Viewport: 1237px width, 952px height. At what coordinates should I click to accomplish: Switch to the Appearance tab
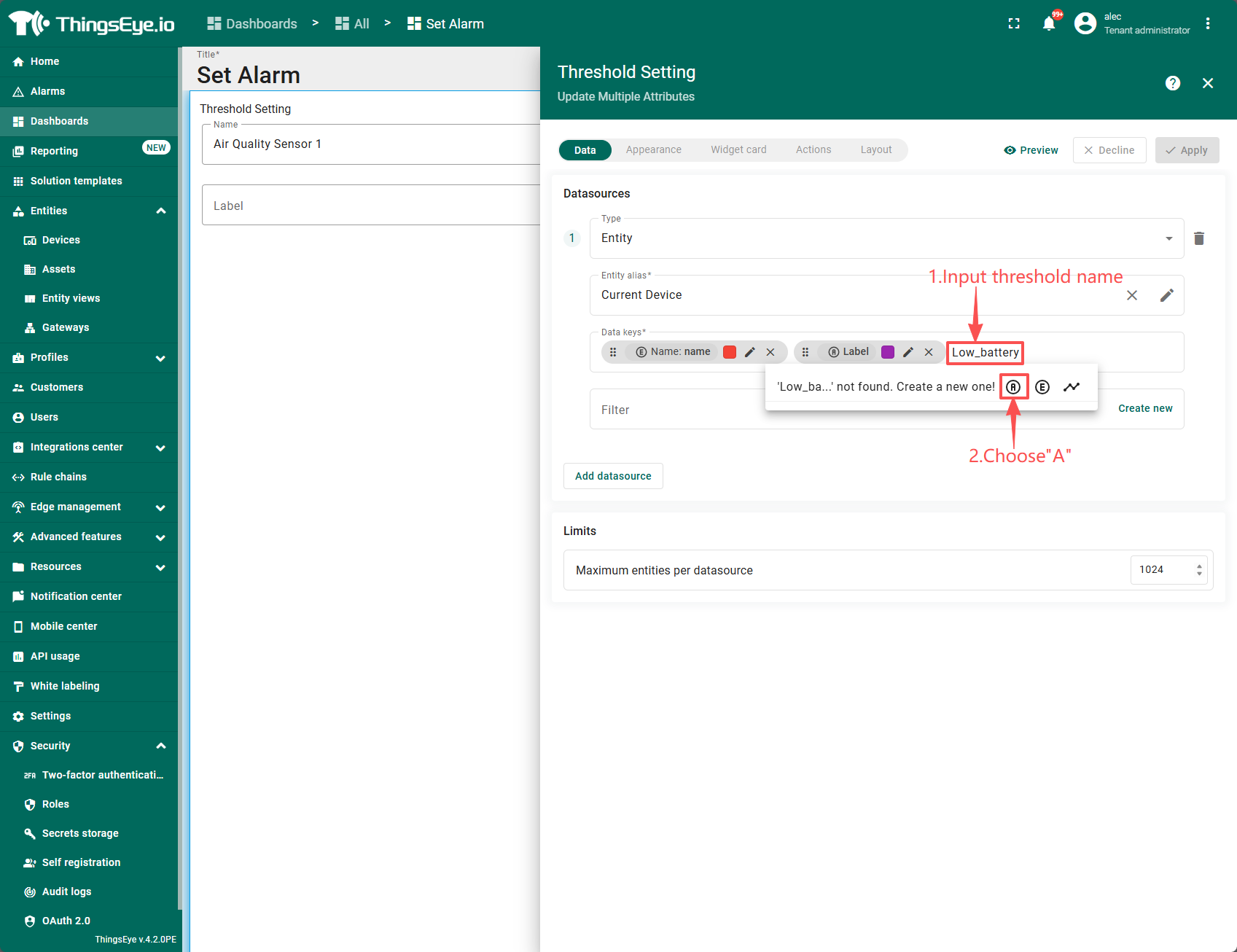[653, 150]
